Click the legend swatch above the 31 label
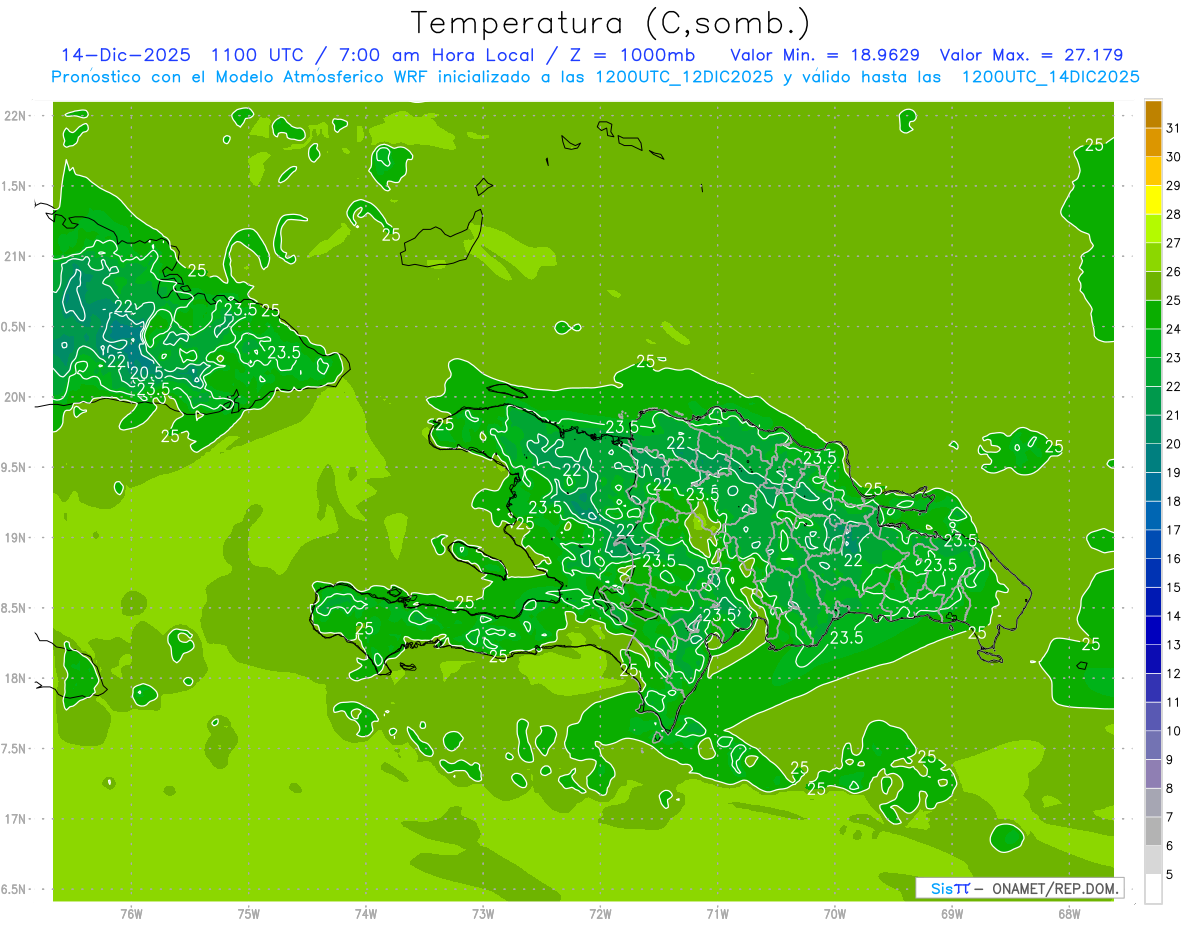Viewport: 1200px width, 927px height. coord(1153,114)
